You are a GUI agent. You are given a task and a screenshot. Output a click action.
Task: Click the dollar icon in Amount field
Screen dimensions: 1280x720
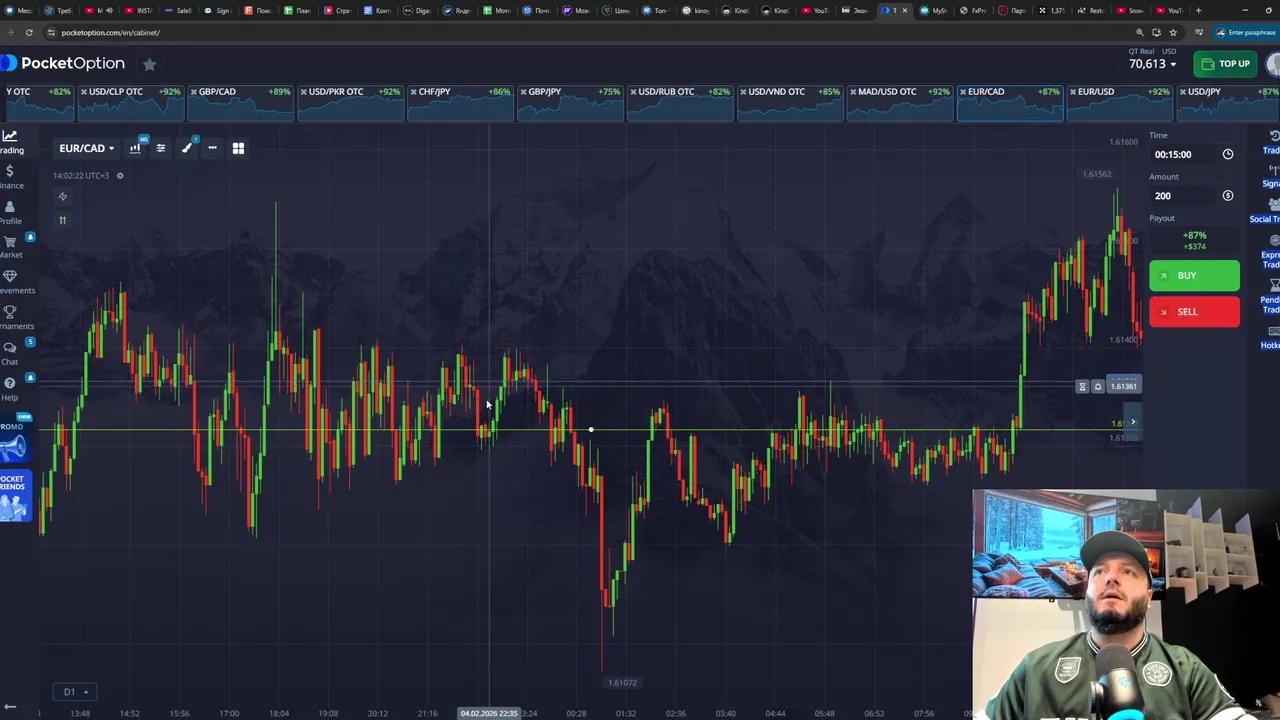(x=1227, y=196)
